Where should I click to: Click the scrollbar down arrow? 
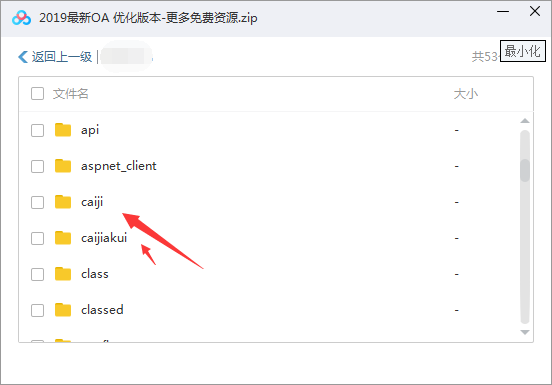click(525, 332)
